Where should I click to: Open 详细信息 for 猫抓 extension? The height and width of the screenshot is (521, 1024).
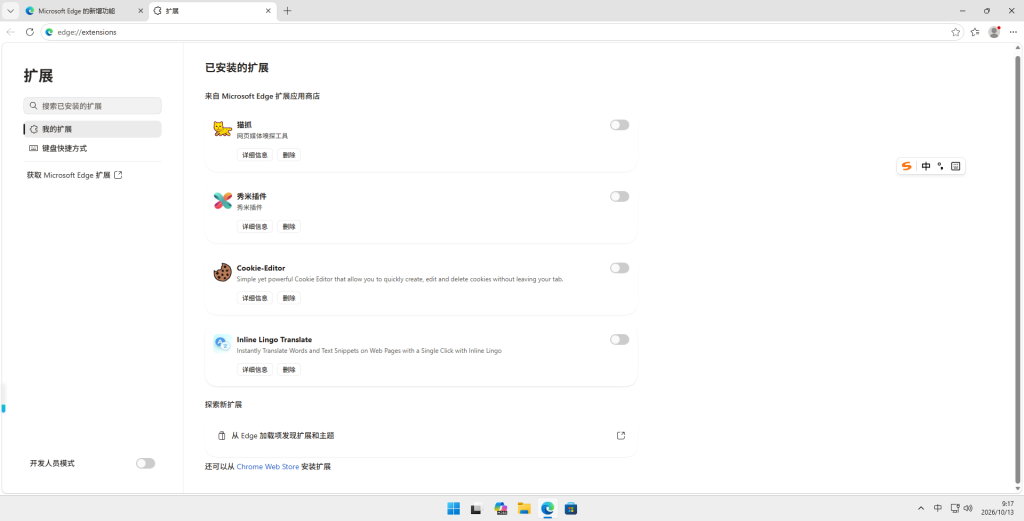(255, 155)
